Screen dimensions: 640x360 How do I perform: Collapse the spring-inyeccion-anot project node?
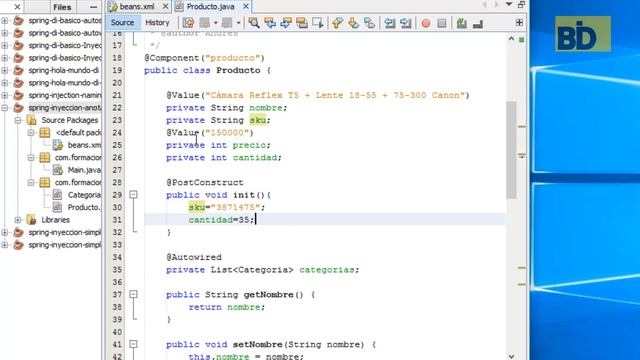[4, 108]
